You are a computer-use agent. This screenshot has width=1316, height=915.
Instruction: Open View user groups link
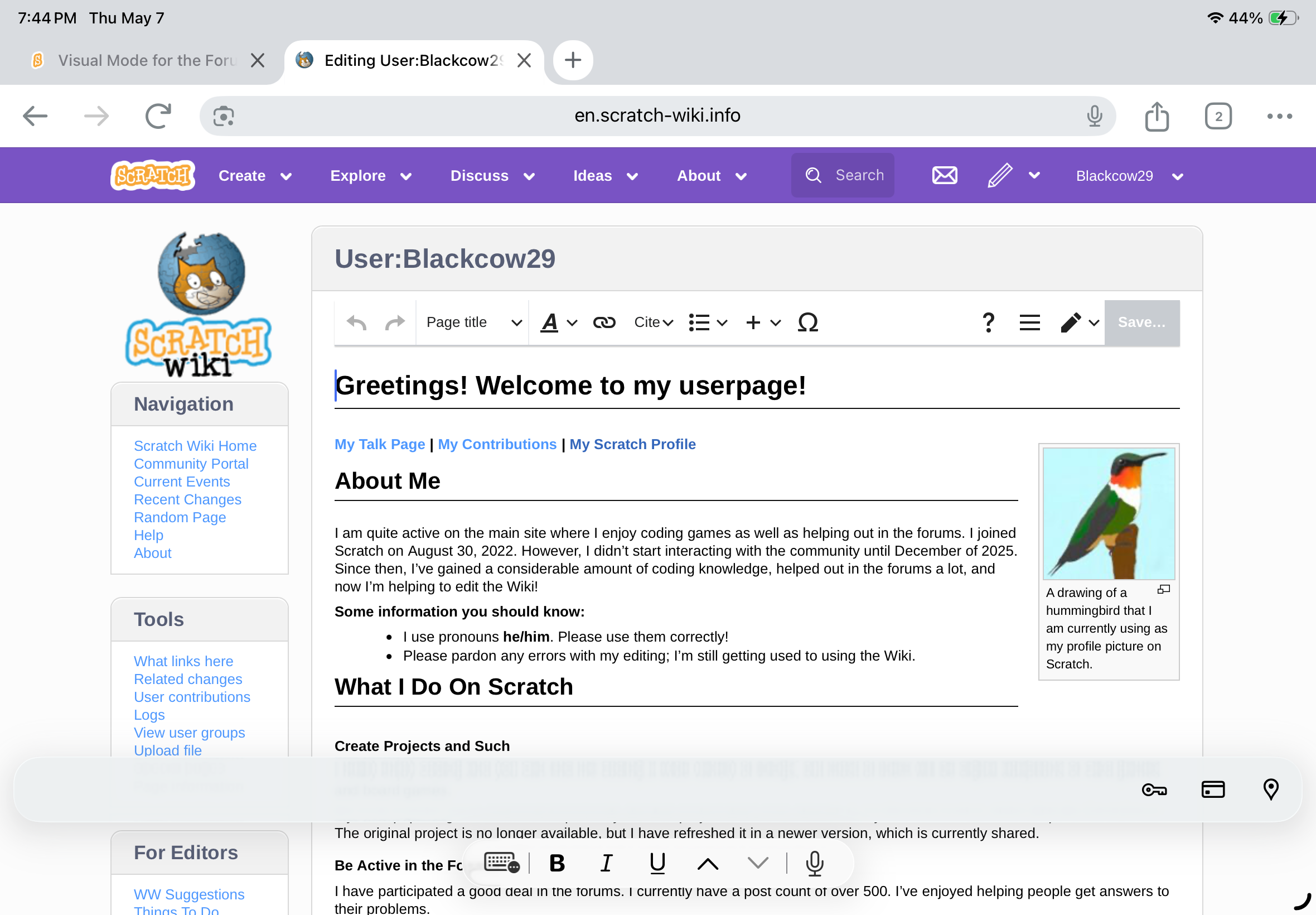(189, 733)
